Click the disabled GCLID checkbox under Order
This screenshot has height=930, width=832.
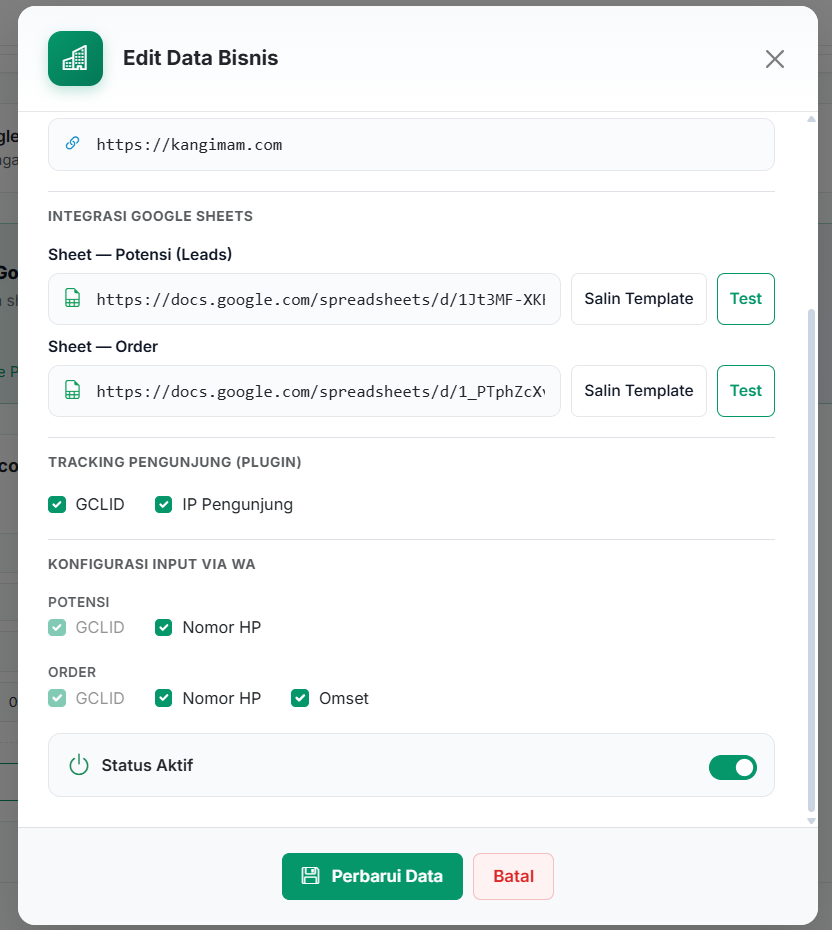point(57,698)
